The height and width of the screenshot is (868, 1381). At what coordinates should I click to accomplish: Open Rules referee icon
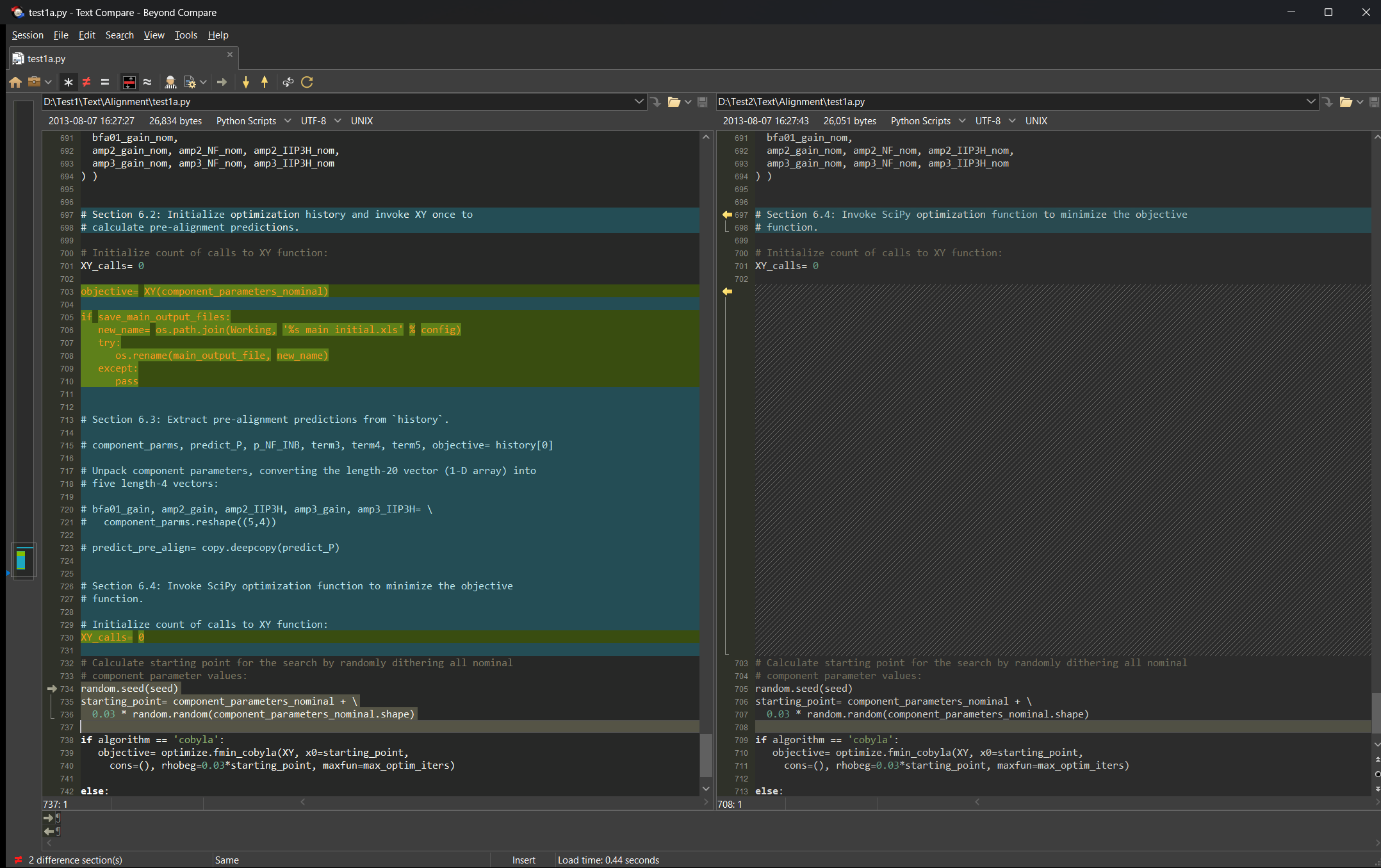[x=170, y=82]
